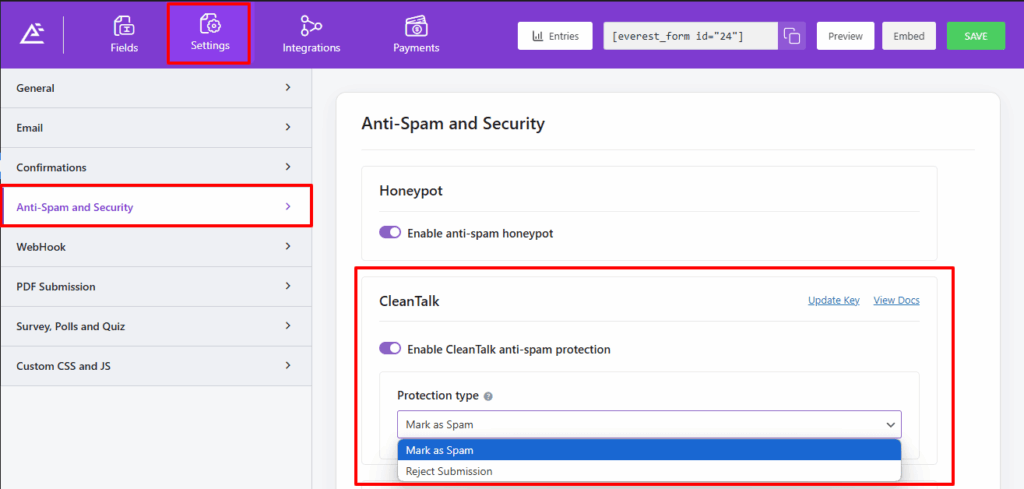Click the Honeypot heading text
Image resolution: width=1024 pixels, height=489 pixels.
coord(411,191)
